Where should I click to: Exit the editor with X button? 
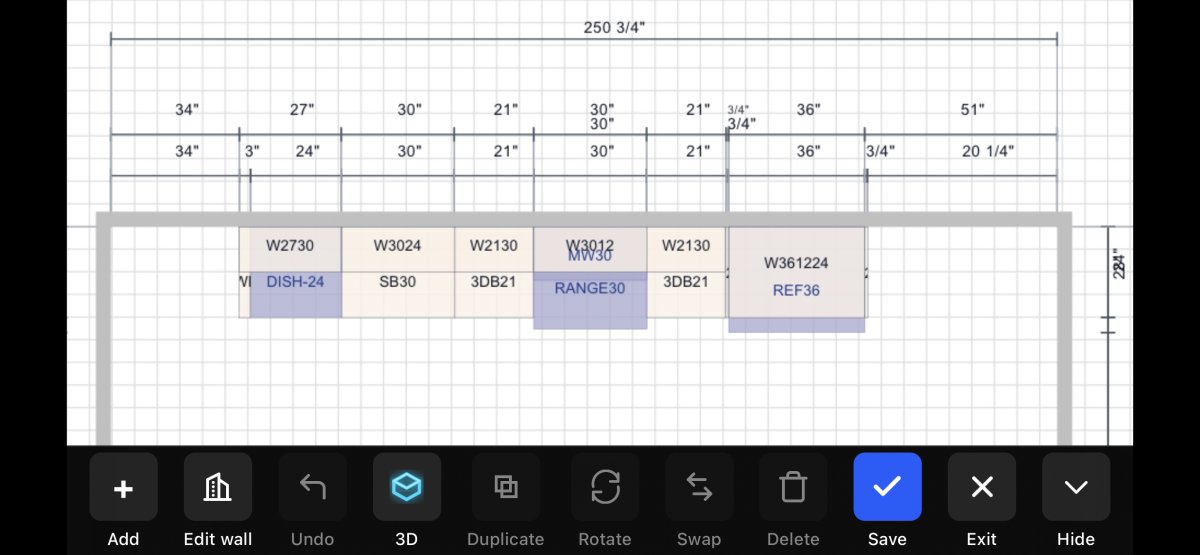coord(982,487)
